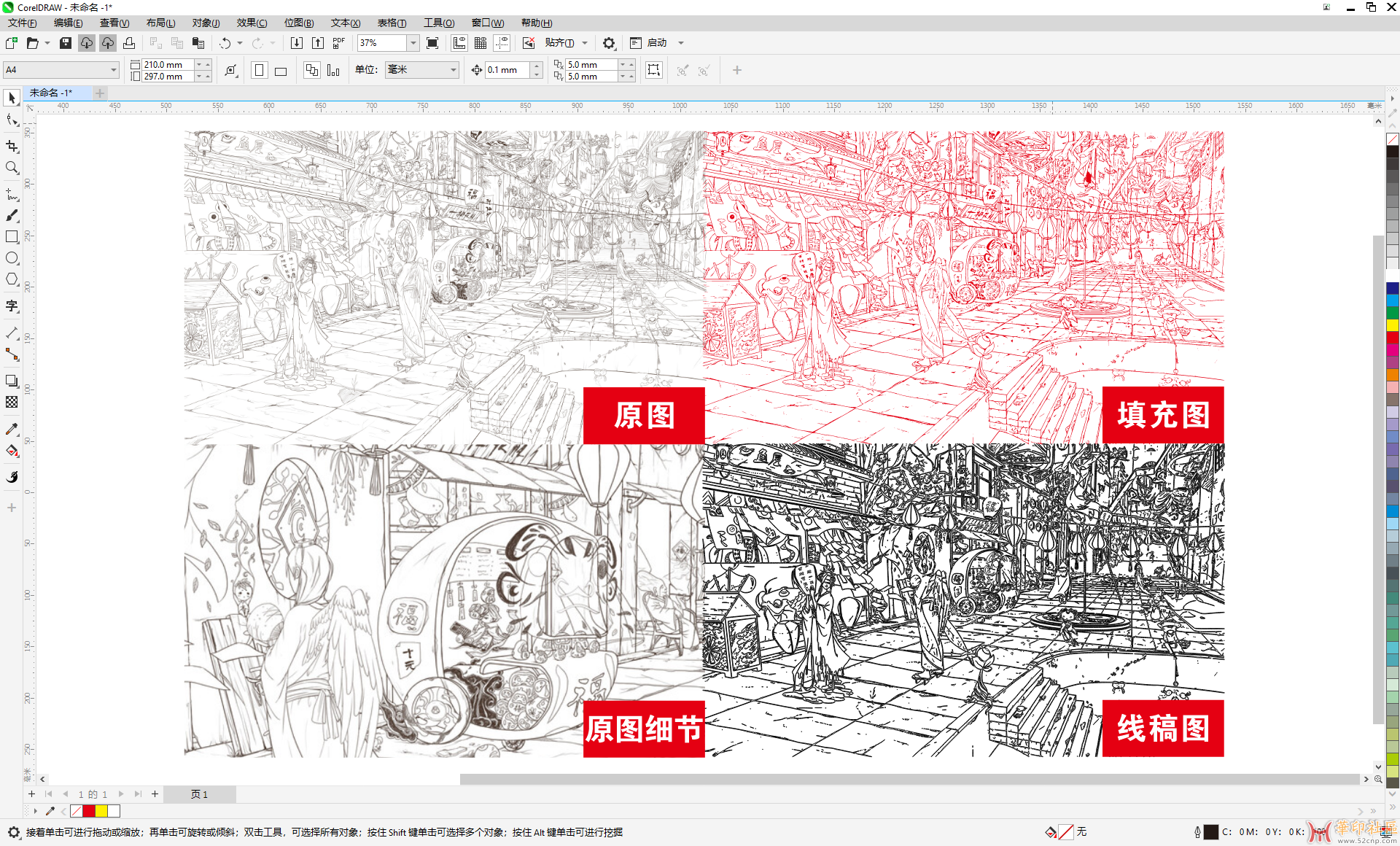The image size is (1400, 846).
Task: Select the Crop tool
Action: tap(12, 146)
